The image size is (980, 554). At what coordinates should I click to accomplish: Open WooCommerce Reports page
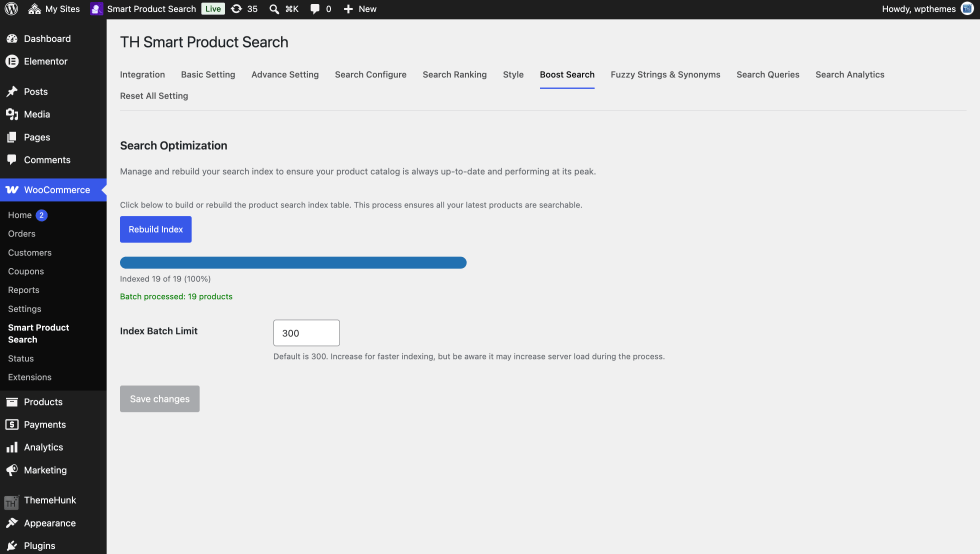pyautogui.click(x=24, y=290)
